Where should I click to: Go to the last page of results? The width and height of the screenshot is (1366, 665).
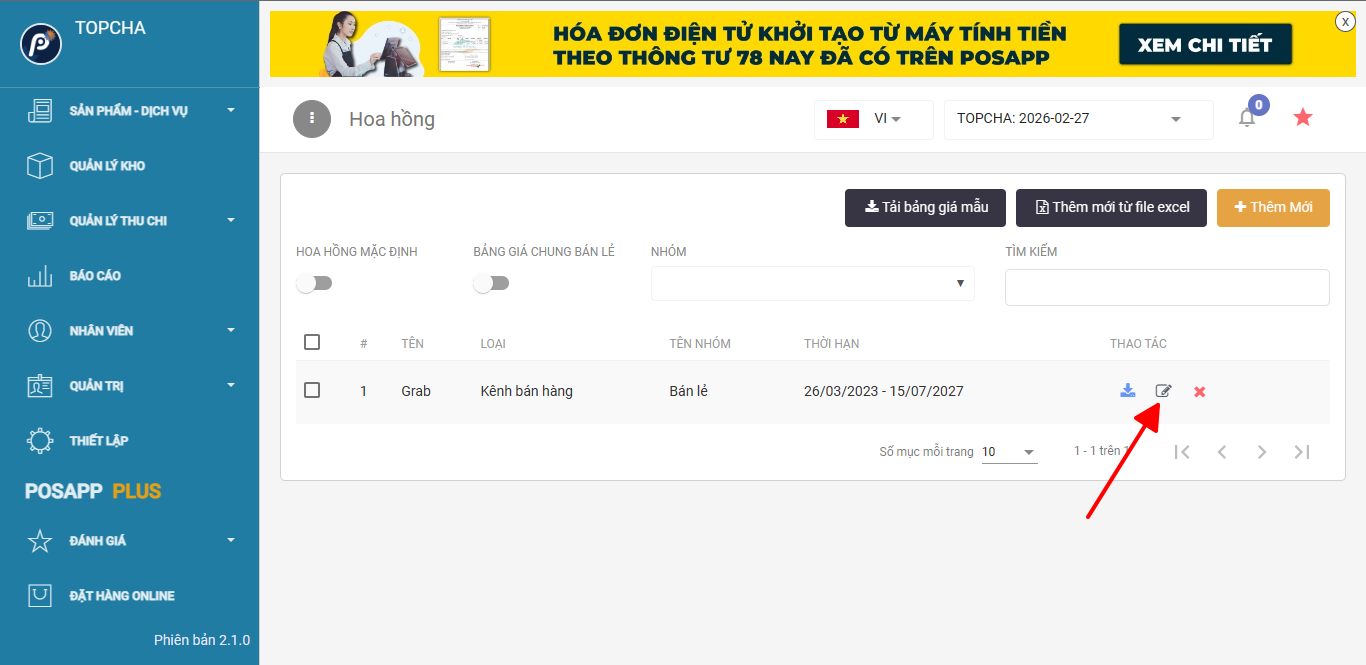click(x=1301, y=452)
